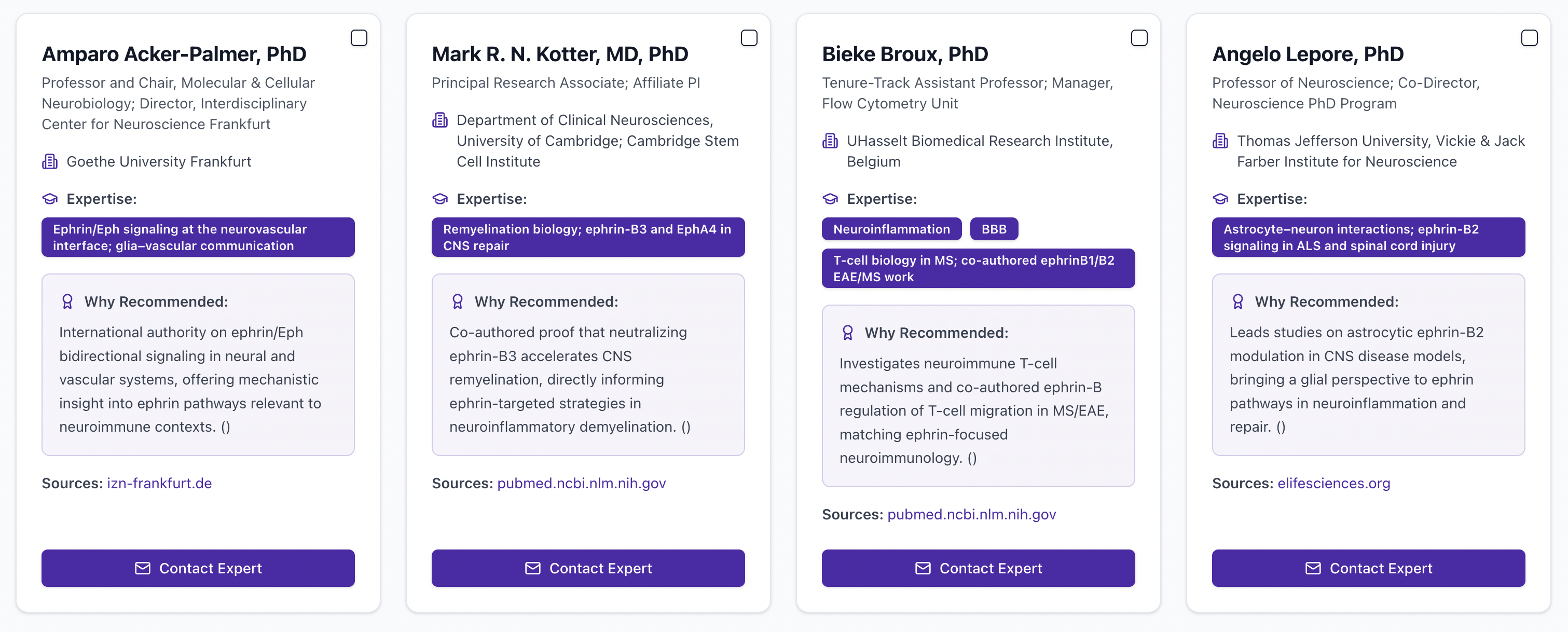The image size is (1568, 632).
Task: Check the checkbox on Angelo Lepore's card
Action: [1530, 37]
